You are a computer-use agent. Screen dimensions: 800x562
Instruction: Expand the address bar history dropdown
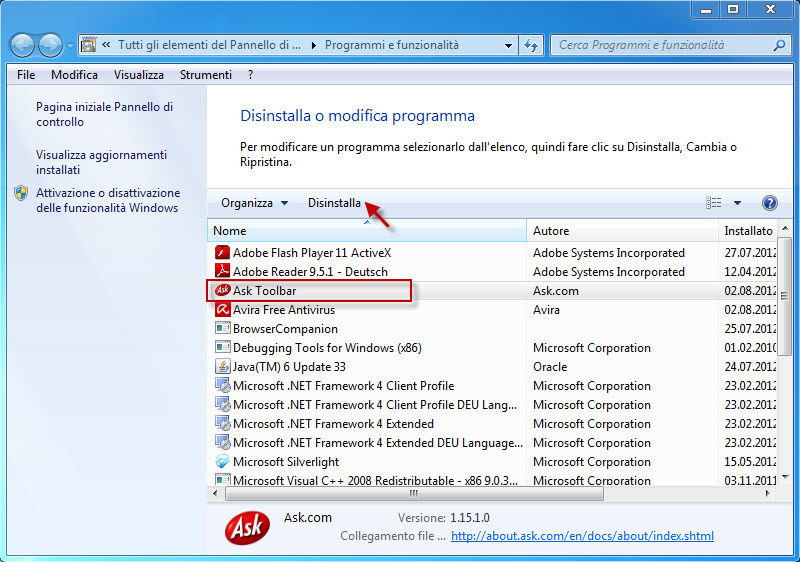pyautogui.click(x=508, y=45)
